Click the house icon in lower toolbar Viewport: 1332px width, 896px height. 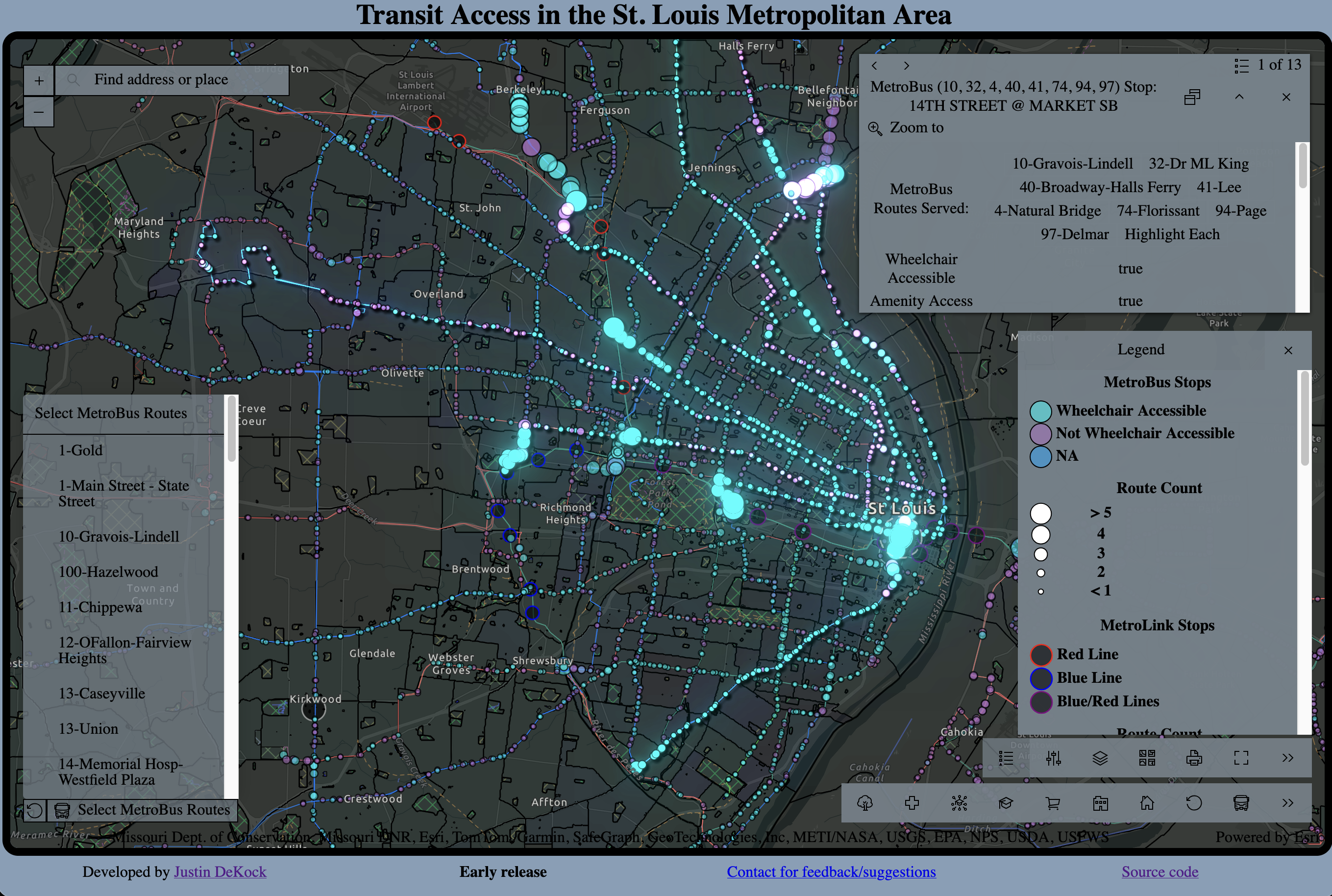[1147, 803]
